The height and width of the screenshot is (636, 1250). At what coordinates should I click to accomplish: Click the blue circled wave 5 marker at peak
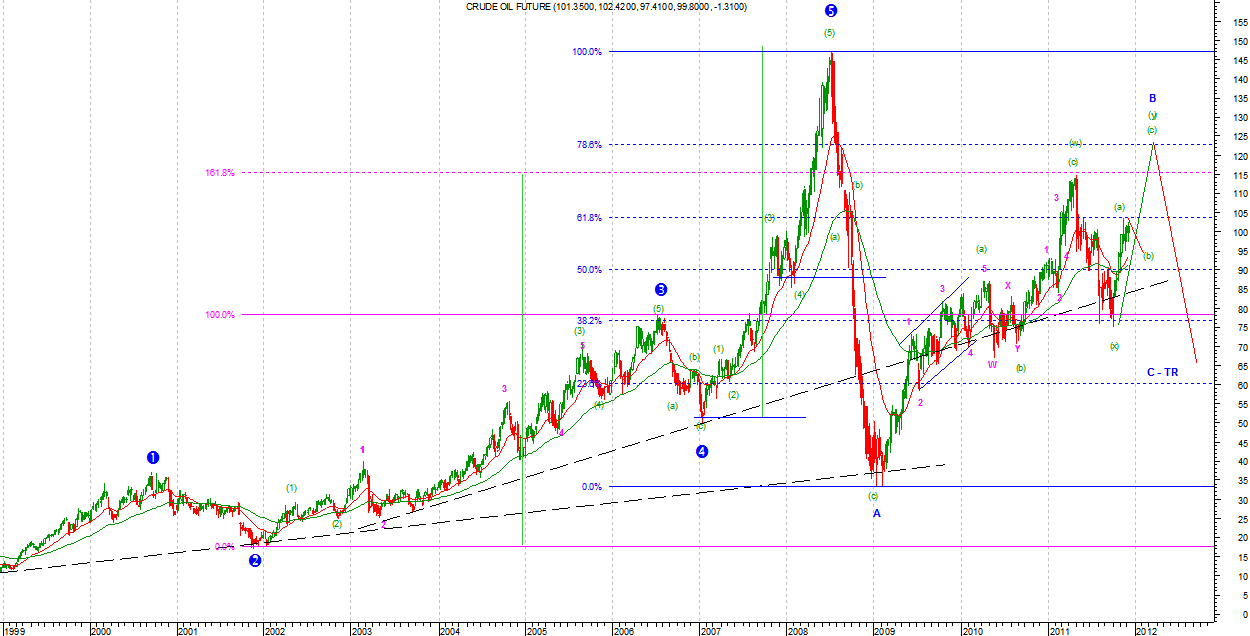point(831,11)
